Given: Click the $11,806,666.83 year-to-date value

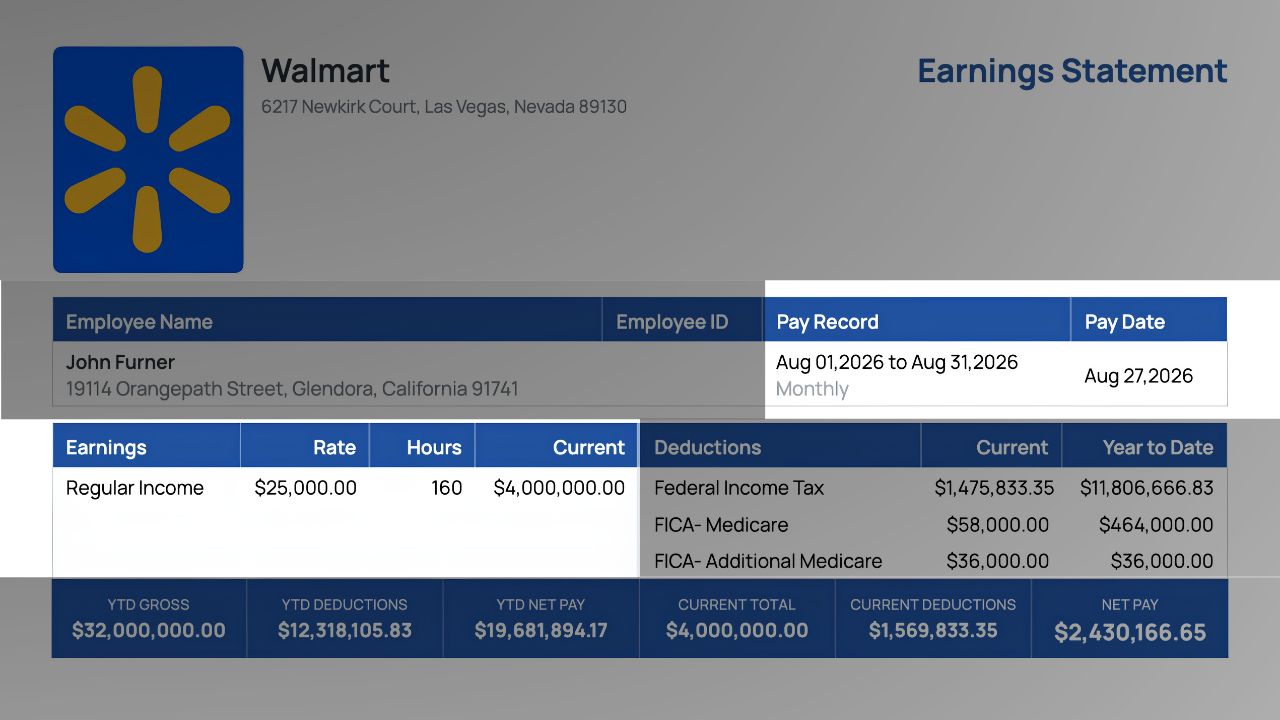Looking at the screenshot, I should pos(1147,488).
